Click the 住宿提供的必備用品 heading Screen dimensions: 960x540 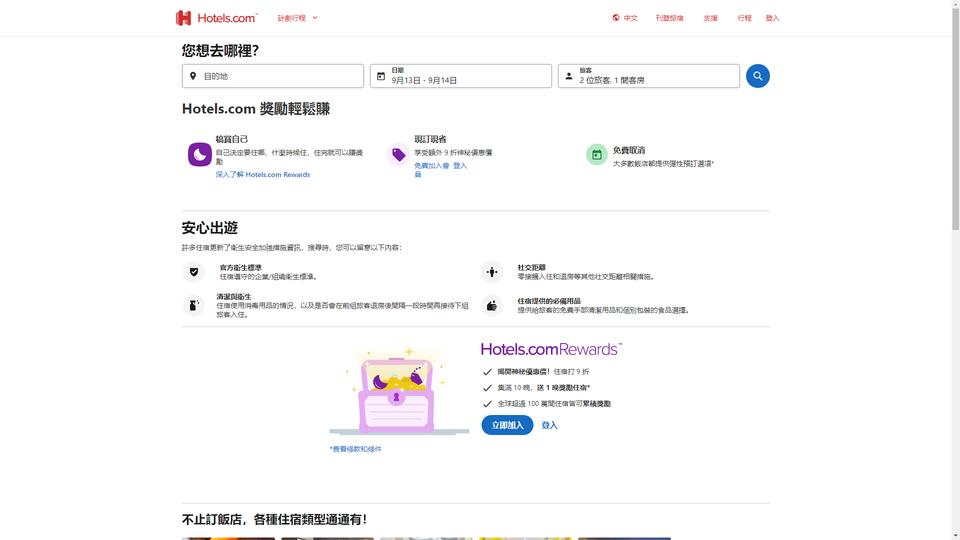(x=549, y=301)
